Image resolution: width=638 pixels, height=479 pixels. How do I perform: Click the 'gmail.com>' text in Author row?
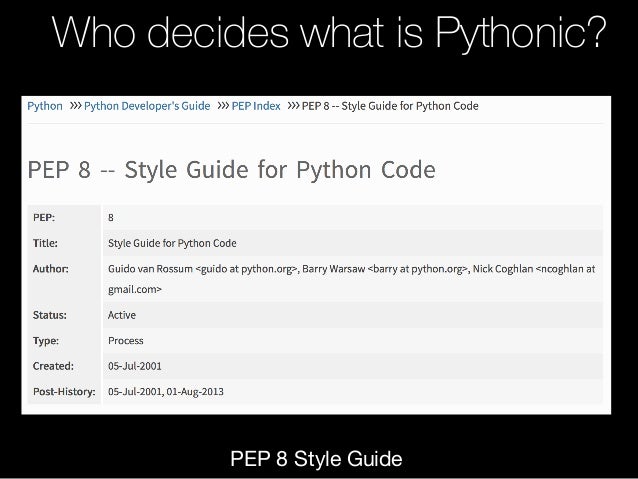point(135,289)
